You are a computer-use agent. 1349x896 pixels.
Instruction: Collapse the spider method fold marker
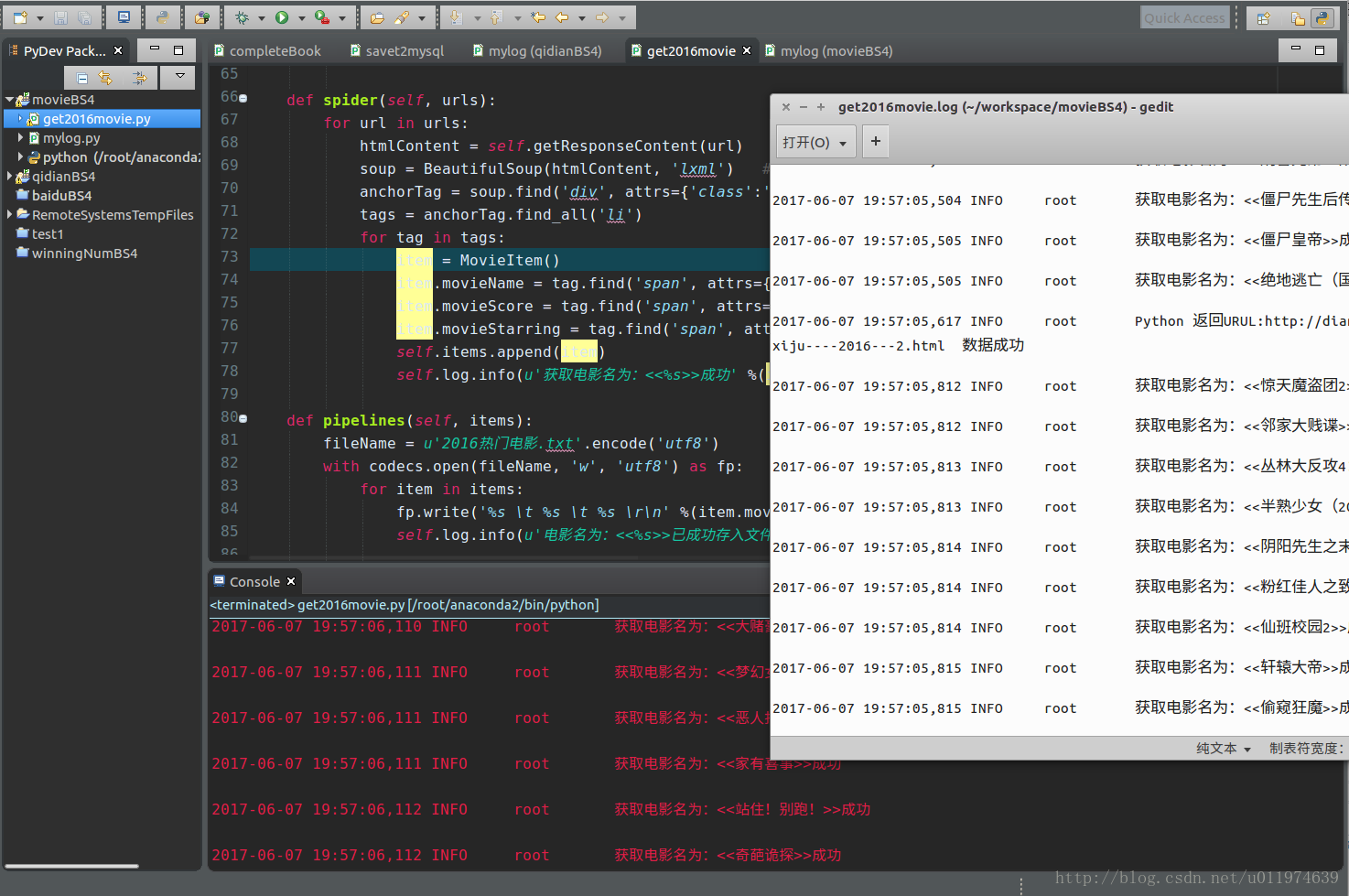point(243,99)
